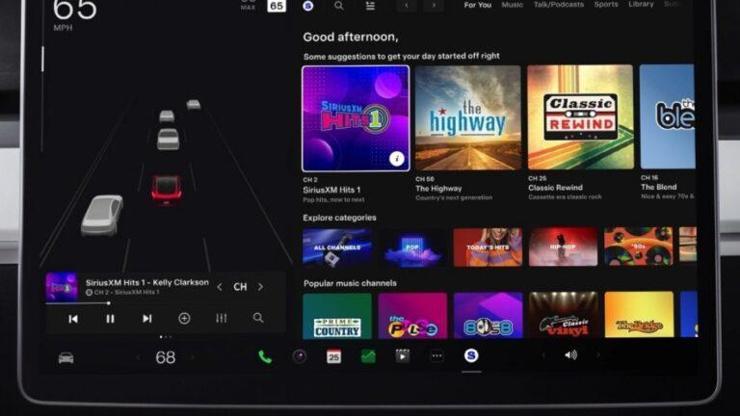Open the green chart app in the dock
This screenshot has width=740, height=416.
(368, 357)
